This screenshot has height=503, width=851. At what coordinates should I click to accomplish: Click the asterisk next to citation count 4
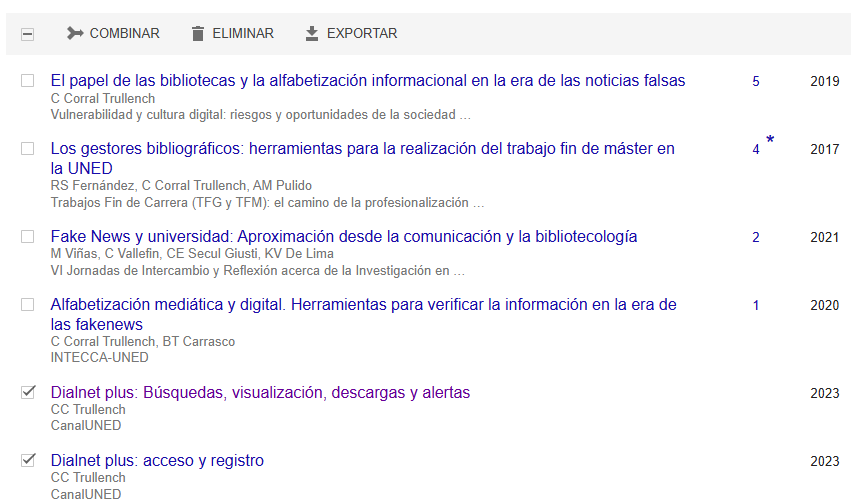(x=770, y=141)
